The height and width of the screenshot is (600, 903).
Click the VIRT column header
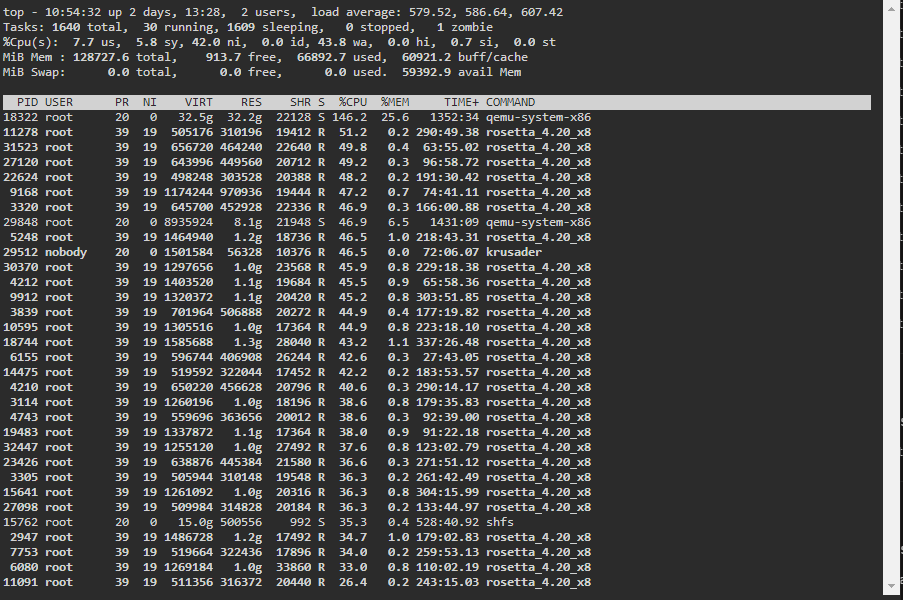(199, 102)
